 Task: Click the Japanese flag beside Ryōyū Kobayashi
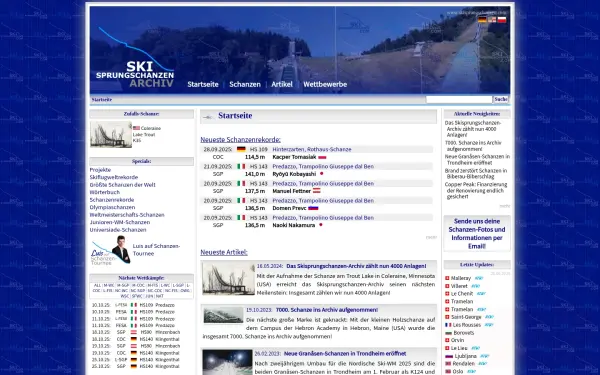321,174
